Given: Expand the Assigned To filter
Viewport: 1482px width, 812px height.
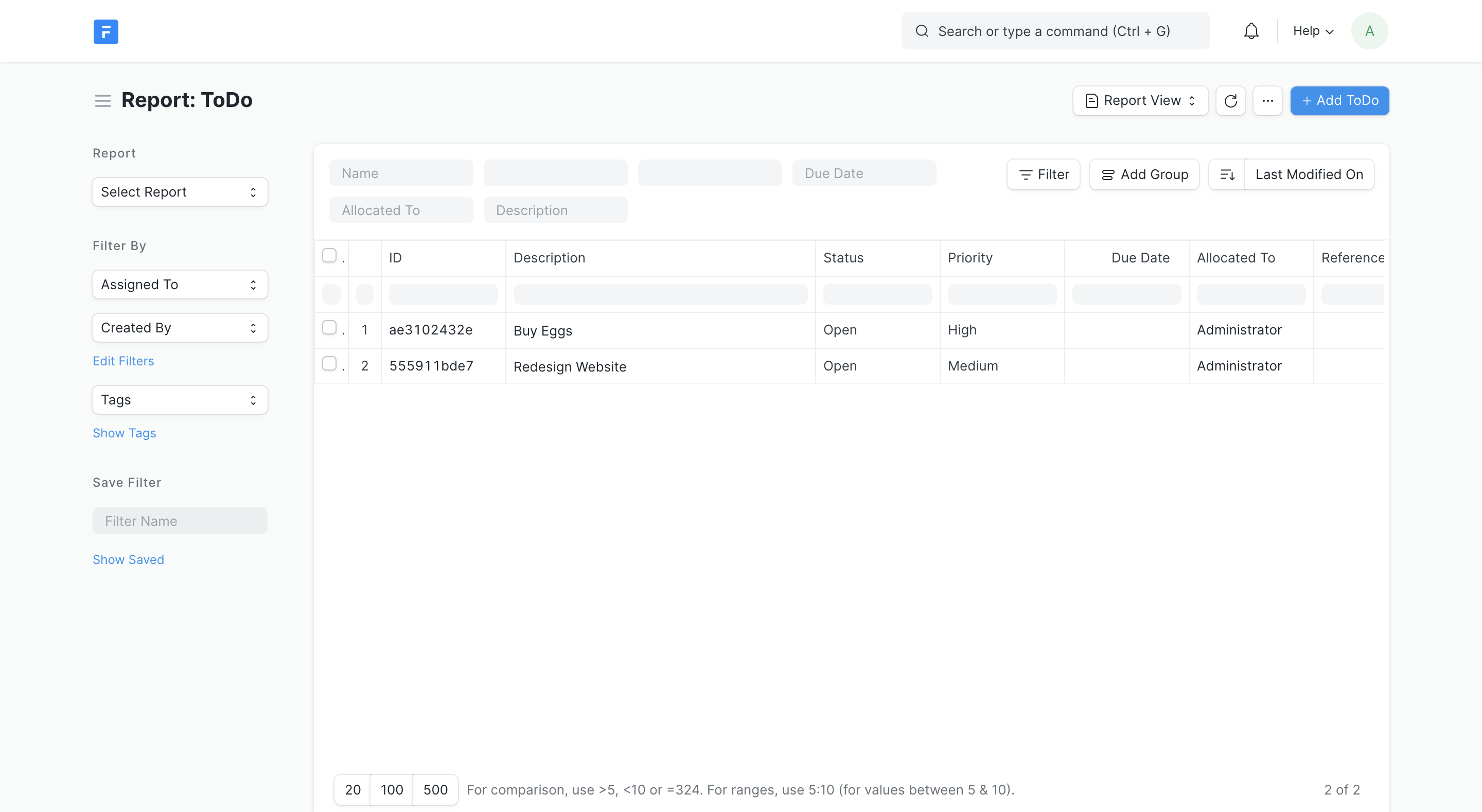Looking at the screenshot, I should pos(180,284).
